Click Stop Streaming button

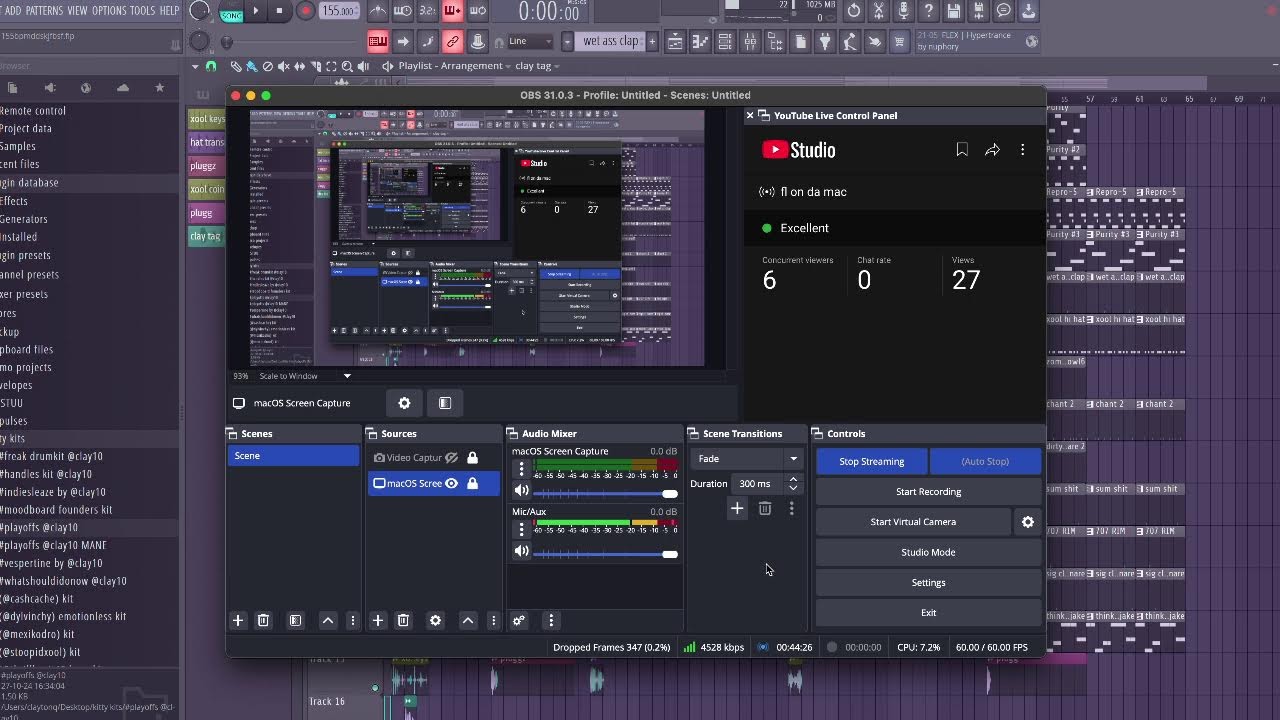[871, 461]
